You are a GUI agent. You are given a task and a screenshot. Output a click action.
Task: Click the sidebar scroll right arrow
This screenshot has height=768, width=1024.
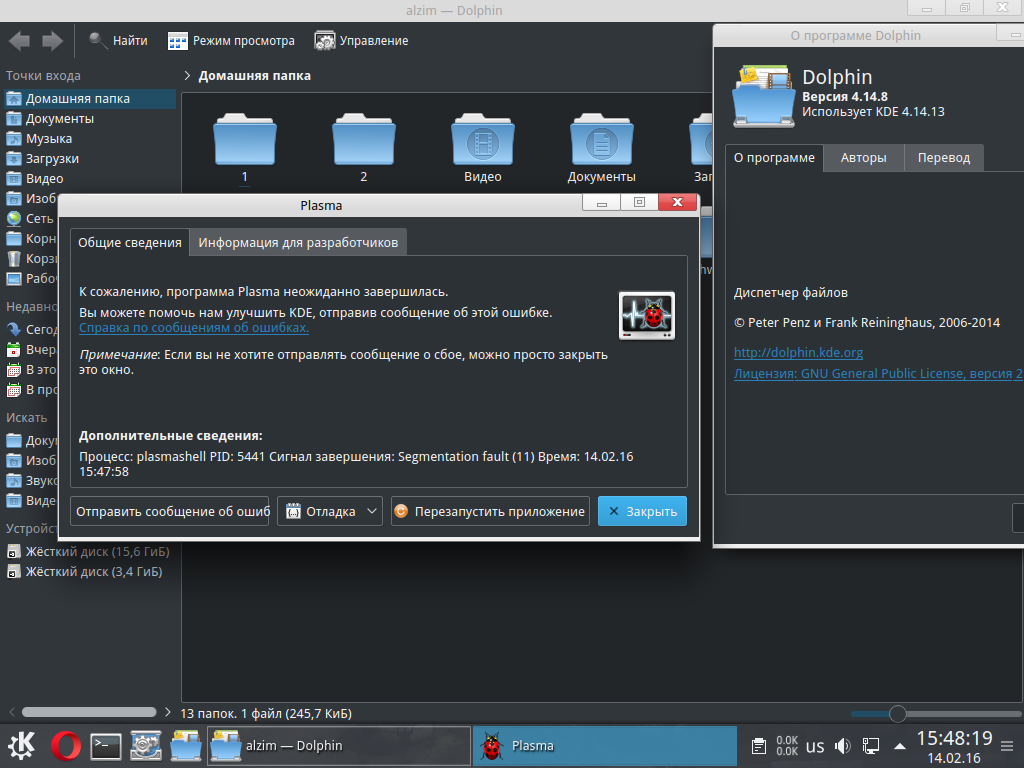coord(168,712)
